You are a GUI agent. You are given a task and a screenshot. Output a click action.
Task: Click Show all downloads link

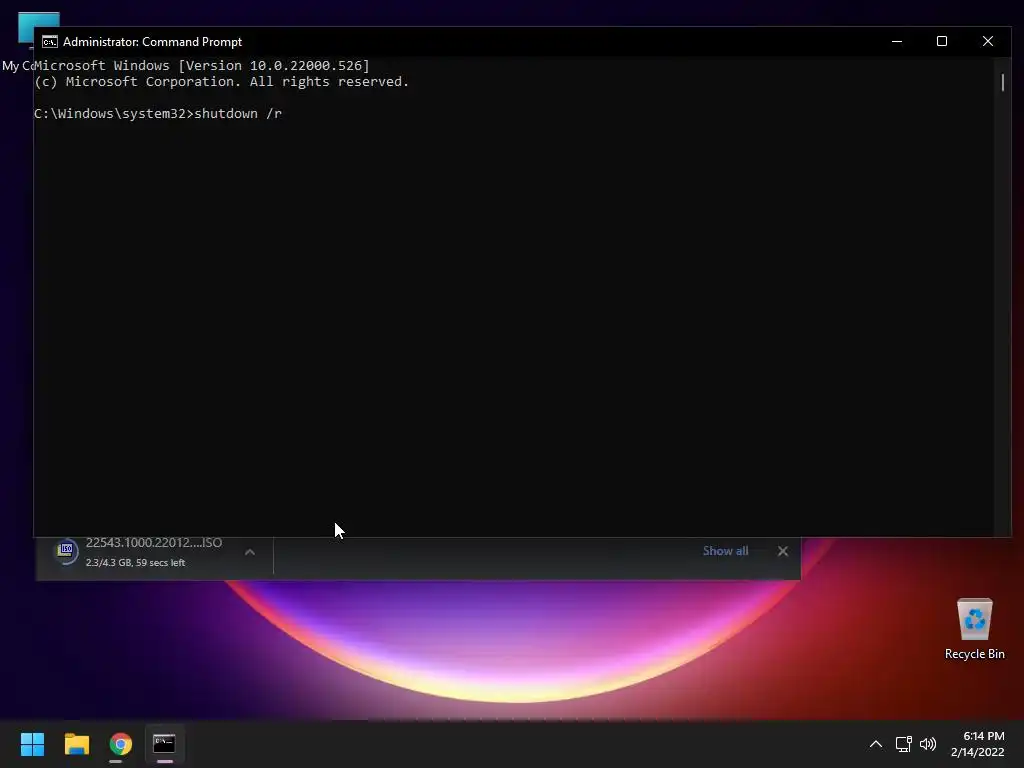pyautogui.click(x=725, y=551)
